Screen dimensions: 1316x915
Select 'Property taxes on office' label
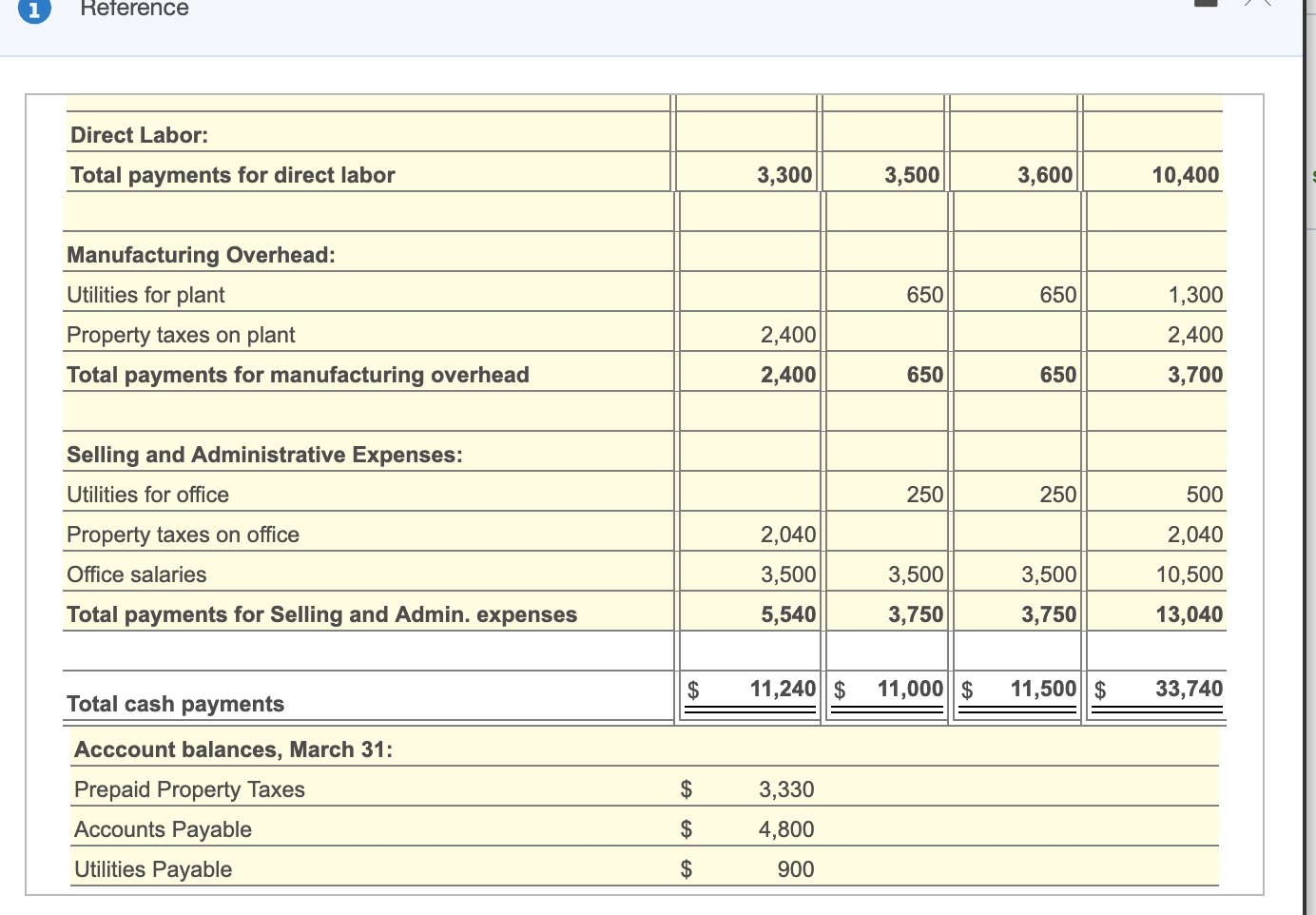point(183,535)
